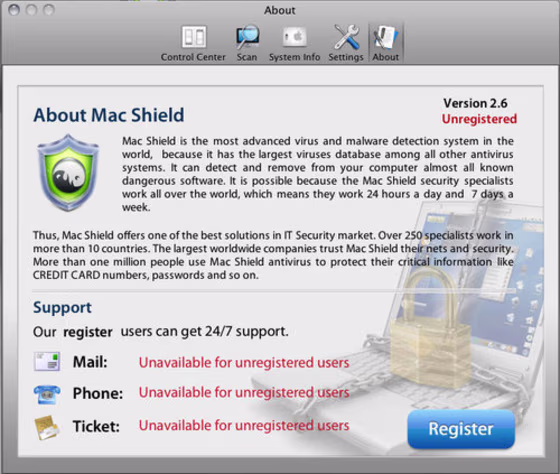This screenshot has height=474, width=560.
Task: Click the About Mac Shield heading
Action: pos(109,115)
